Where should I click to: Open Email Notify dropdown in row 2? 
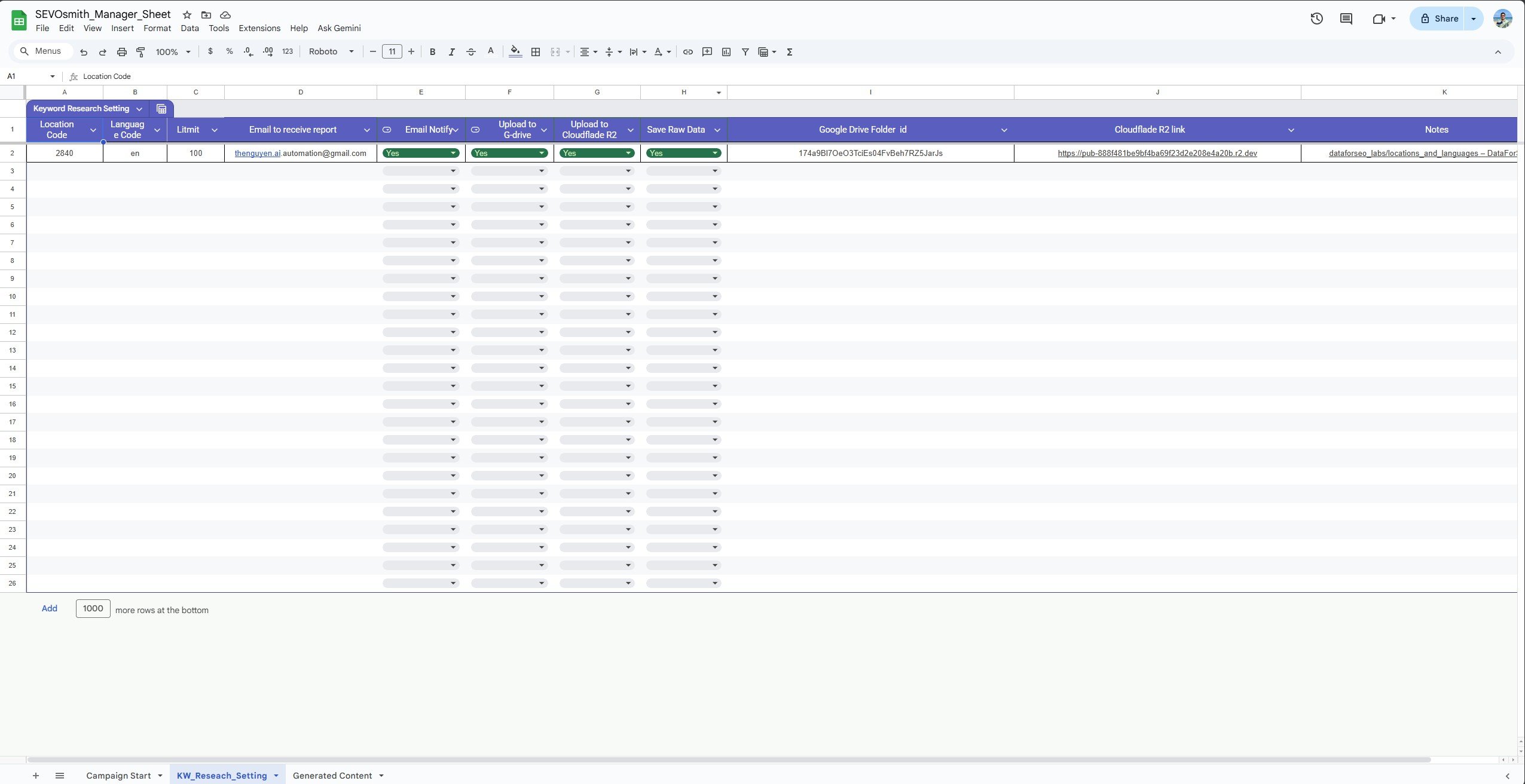coord(453,154)
